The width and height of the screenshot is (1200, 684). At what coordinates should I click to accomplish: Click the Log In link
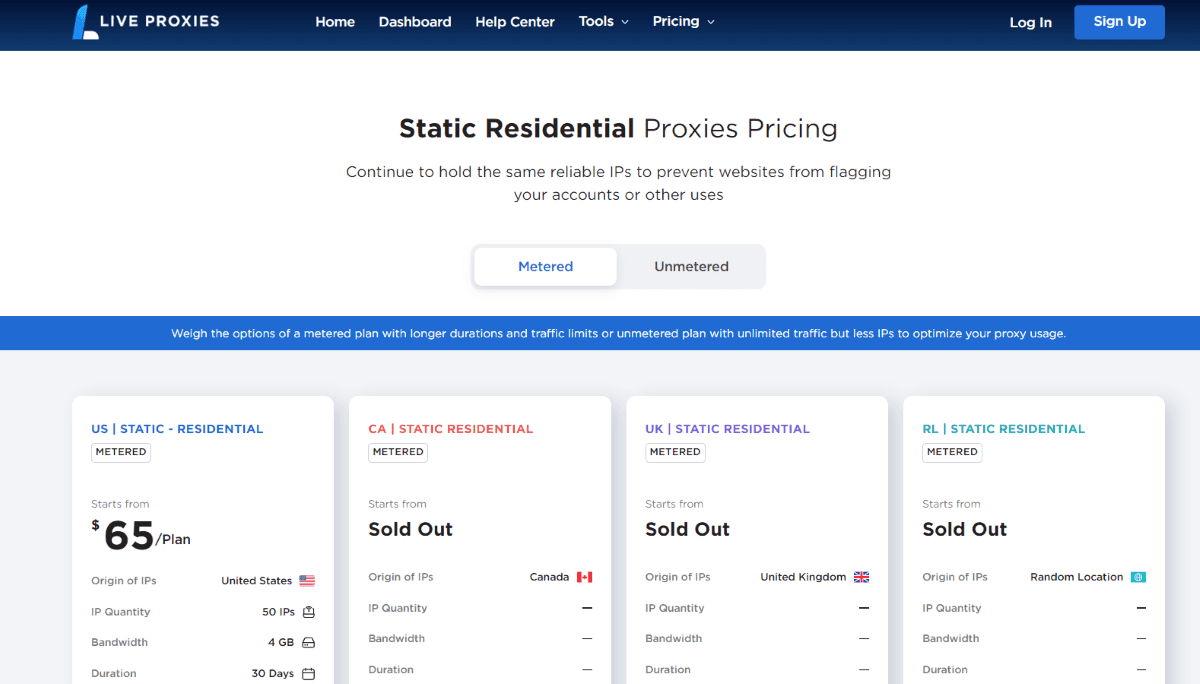click(x=1031, y=22)
